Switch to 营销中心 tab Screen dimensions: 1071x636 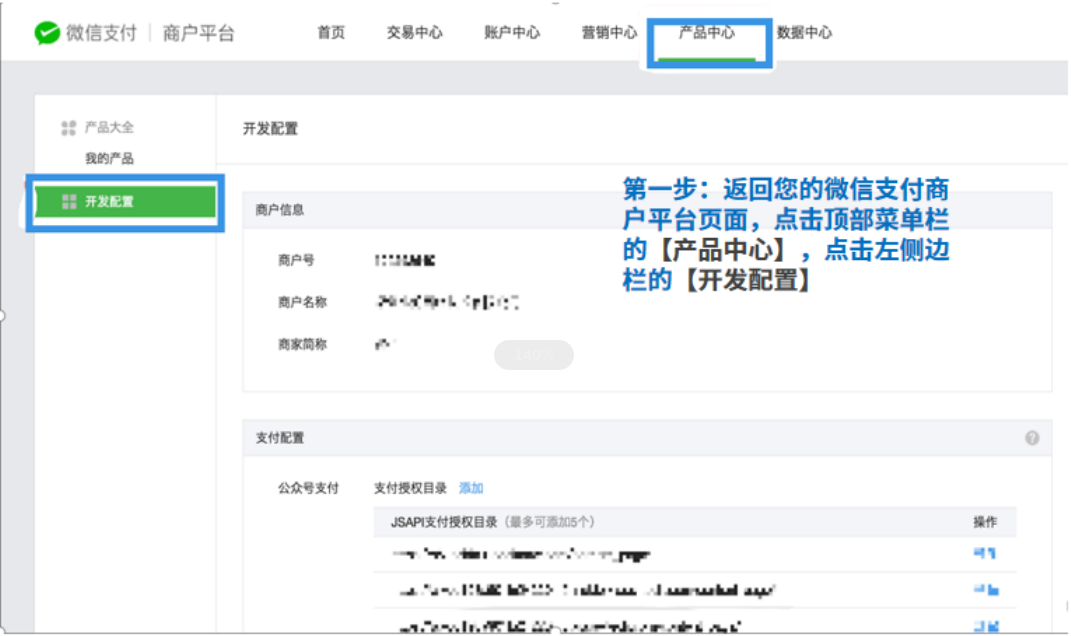coord(609,32)
